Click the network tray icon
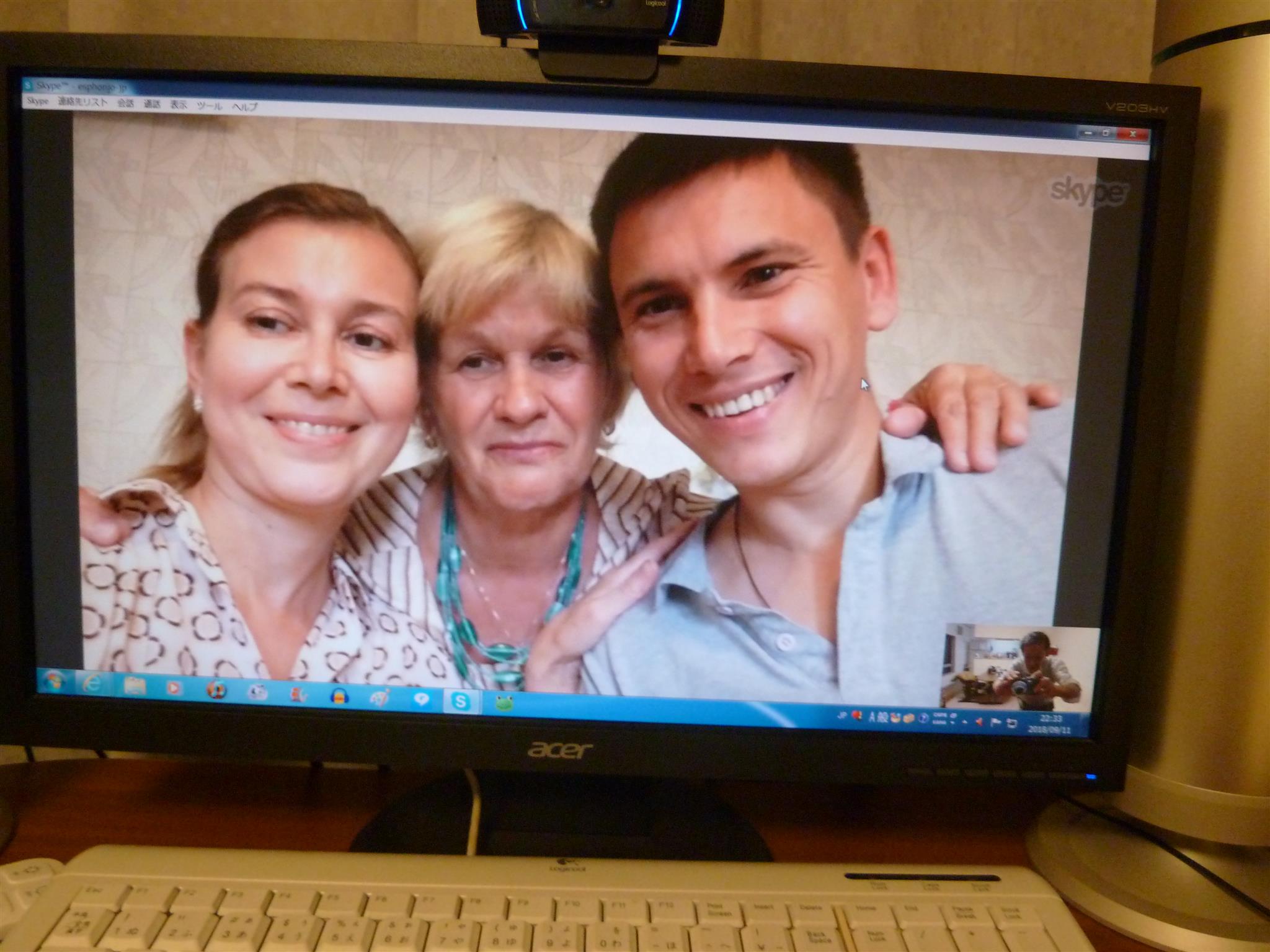The image size is (1270, 952). coord(1011,723)
